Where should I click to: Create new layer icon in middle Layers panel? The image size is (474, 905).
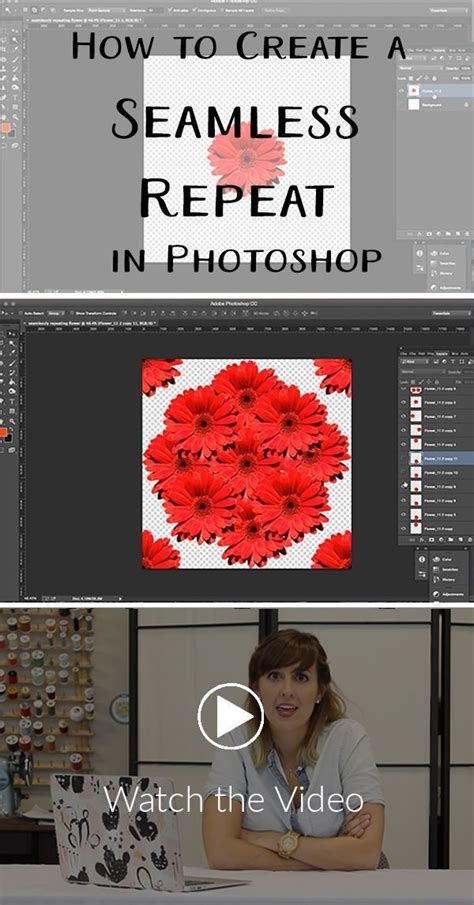click(461, 540)
